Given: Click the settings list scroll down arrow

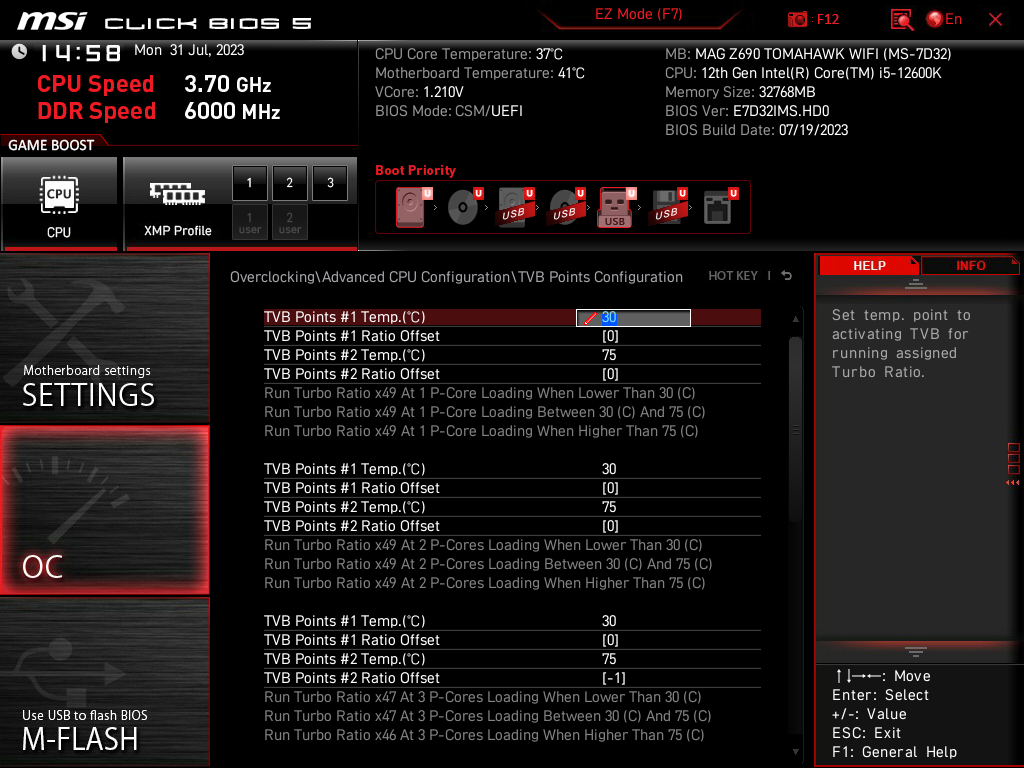Looking at the screenshot, I should (x=795, y=752).
